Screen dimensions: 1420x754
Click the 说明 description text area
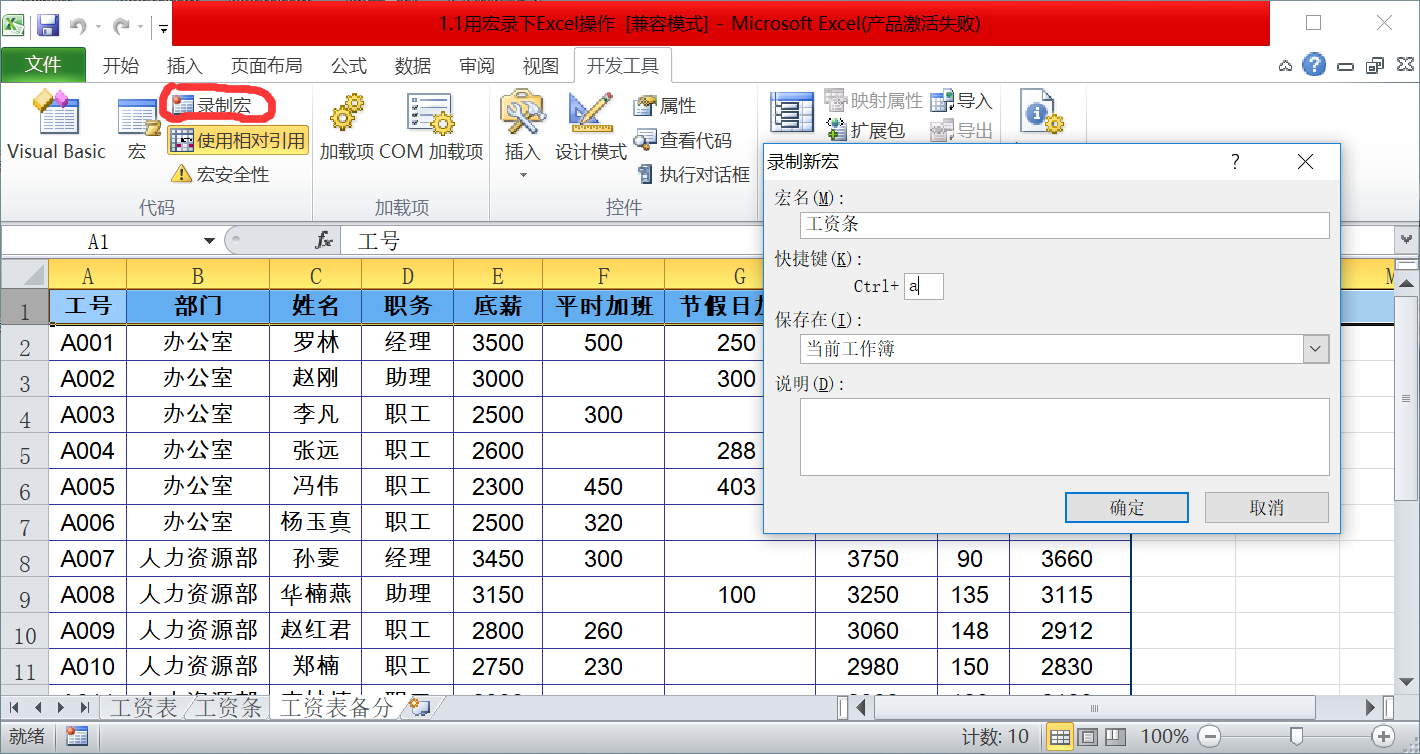click(1065, 436)
